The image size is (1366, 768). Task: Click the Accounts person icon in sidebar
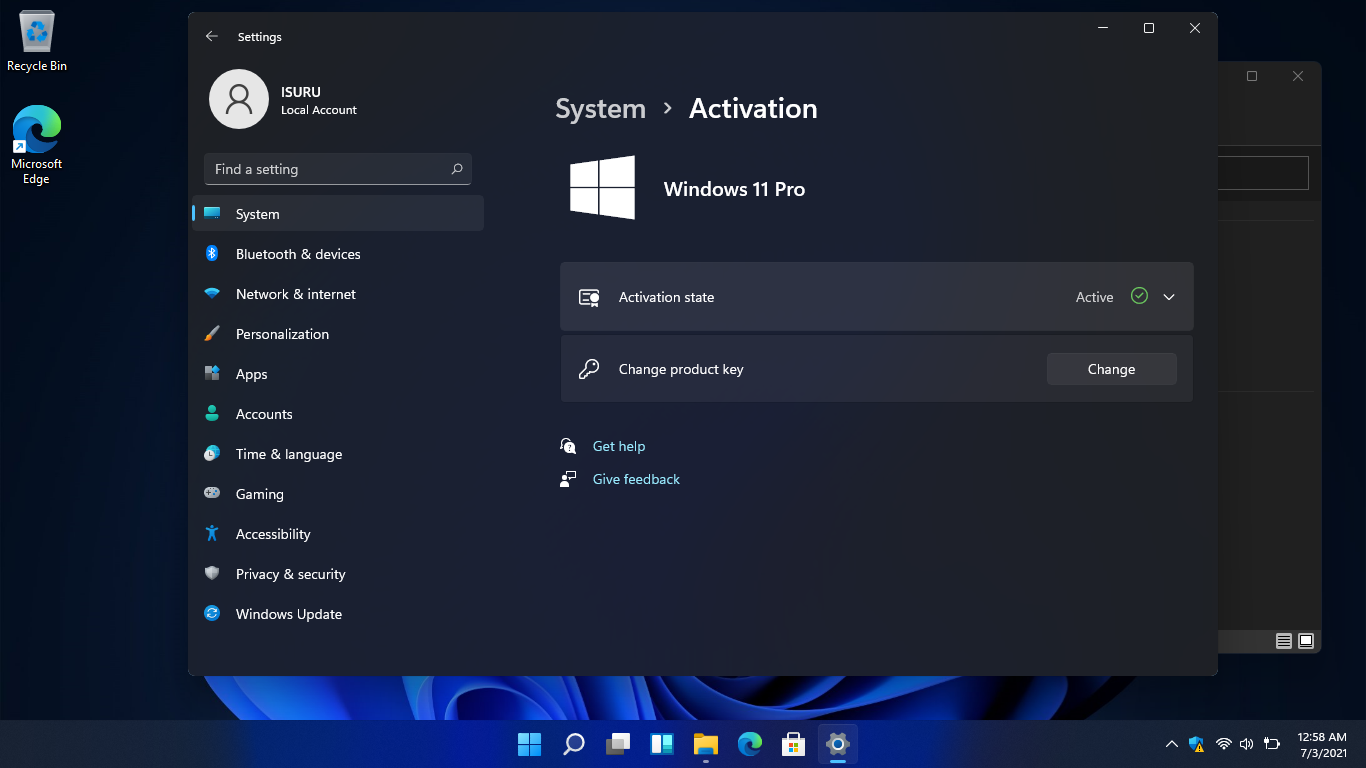(212, 414)
